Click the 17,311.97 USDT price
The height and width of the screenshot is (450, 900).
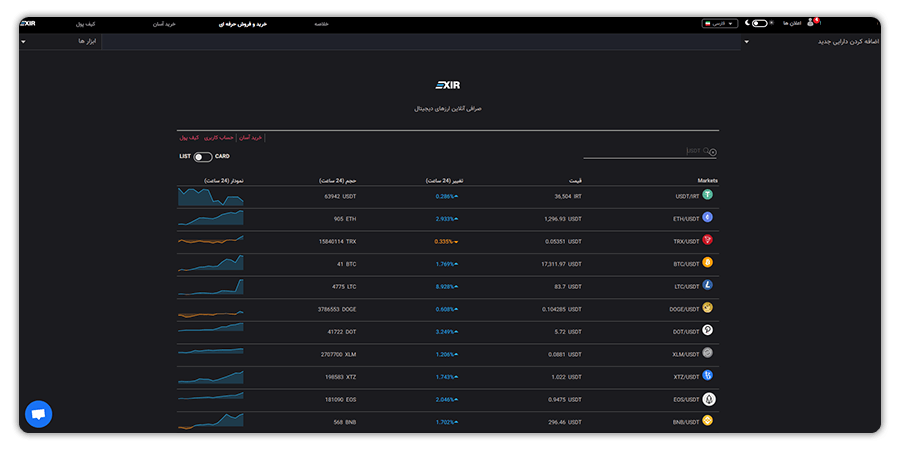click(x=561, y=264)
